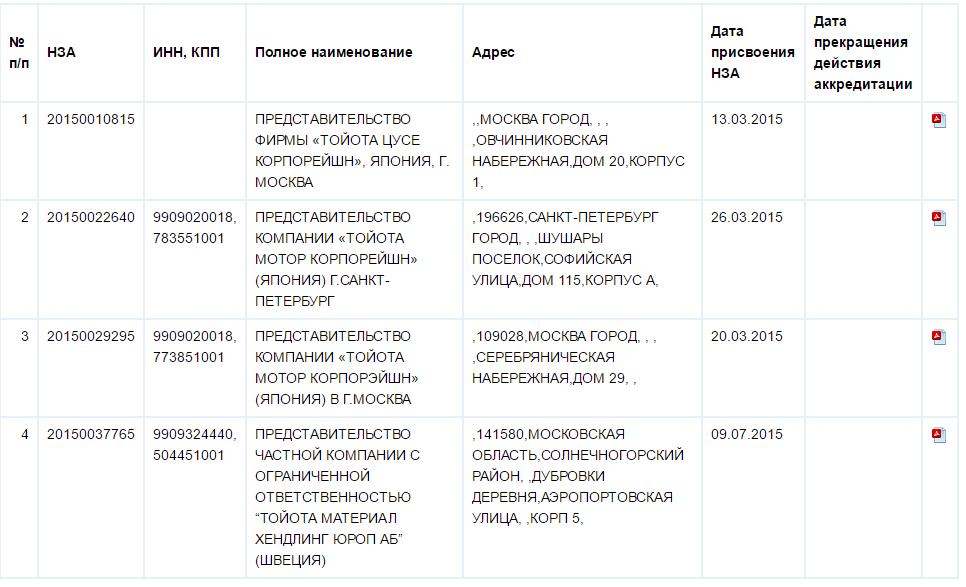
Task: Click the Полное наименование column header
Action: (333, 52)
